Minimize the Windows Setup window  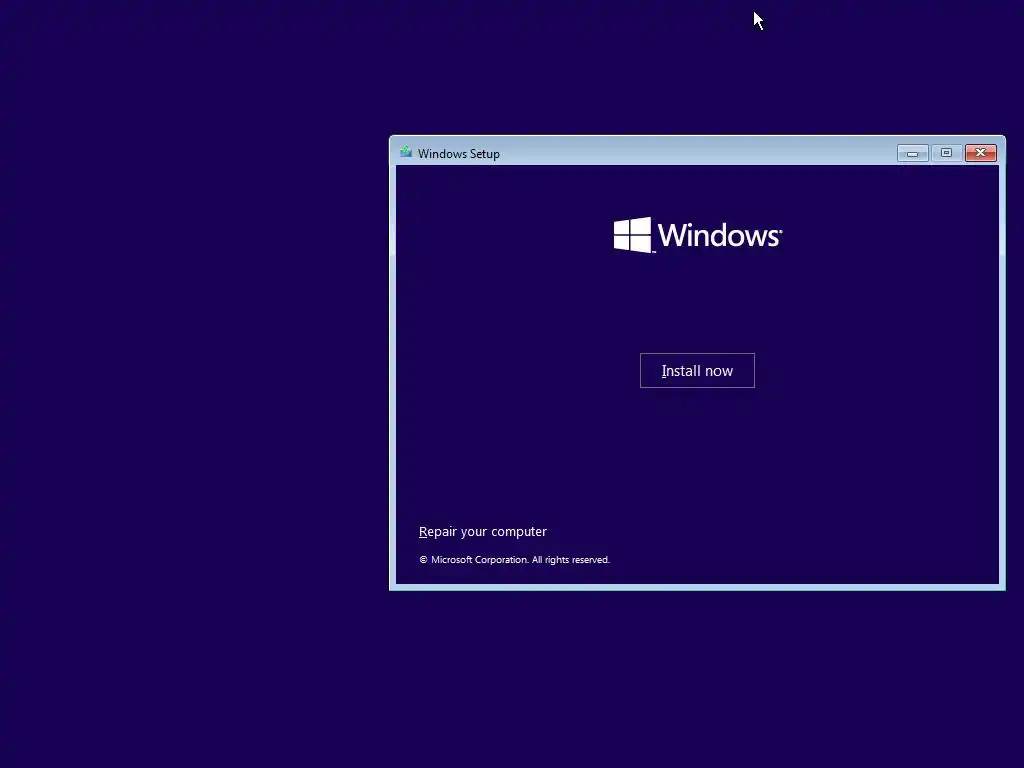point(912,153)
